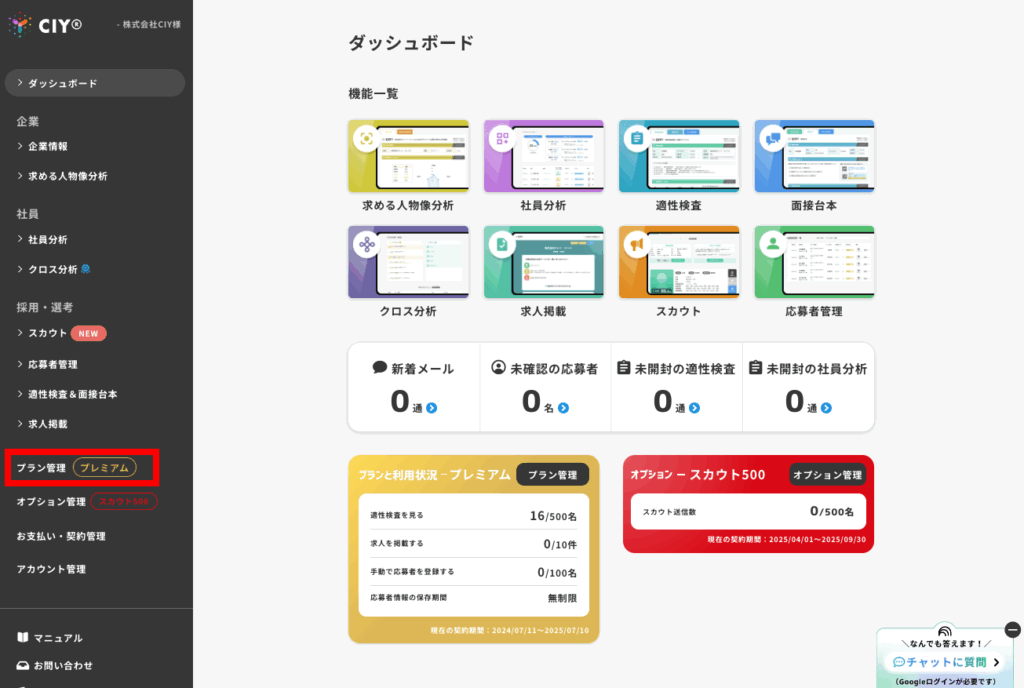
Task: Open the 面接台本 chat card icon
Action: [773, 138]
